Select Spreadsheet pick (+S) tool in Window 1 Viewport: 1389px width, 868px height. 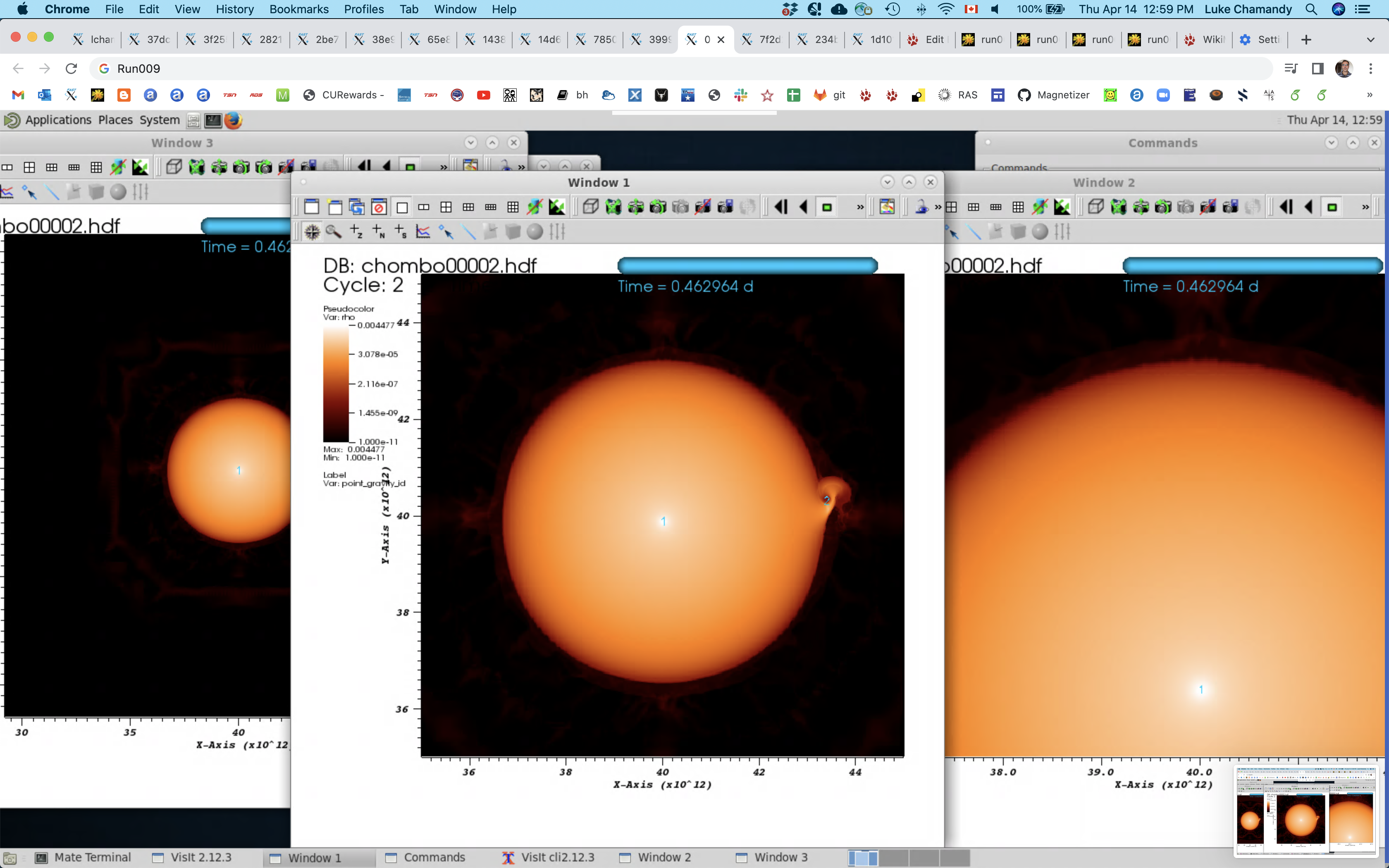coord(401,232)
